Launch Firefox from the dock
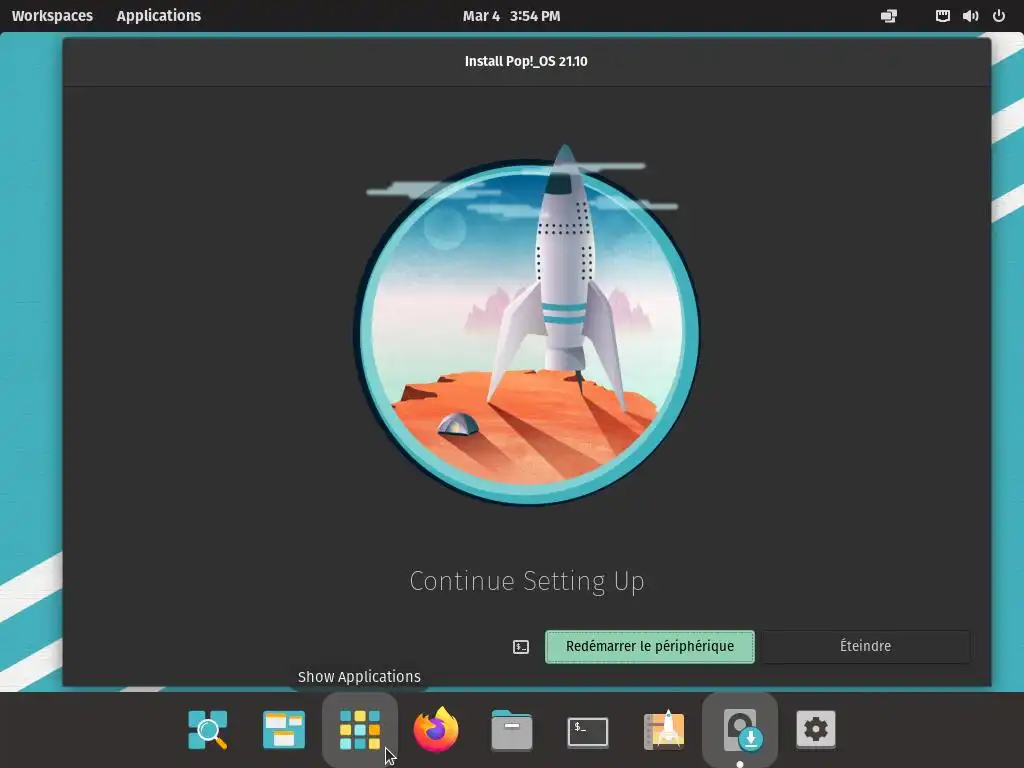Screen dimensions: 1024x768 [x=436, y=729]
